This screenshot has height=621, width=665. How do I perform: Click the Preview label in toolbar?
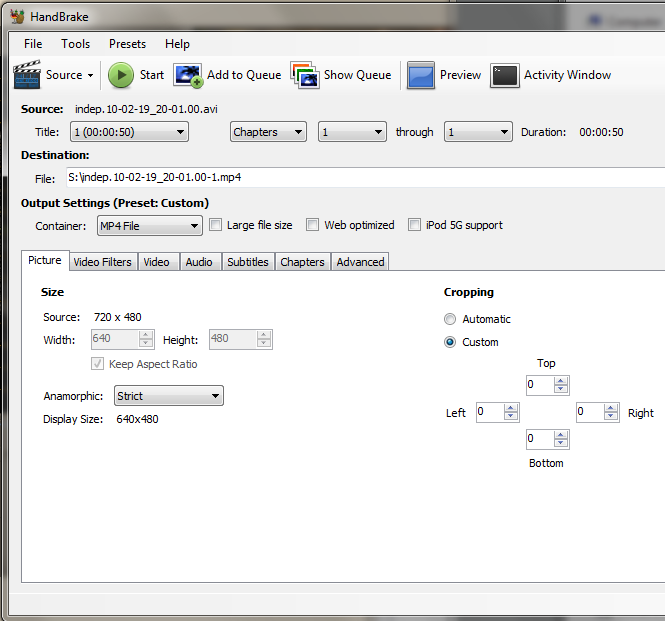coord(460,75)
